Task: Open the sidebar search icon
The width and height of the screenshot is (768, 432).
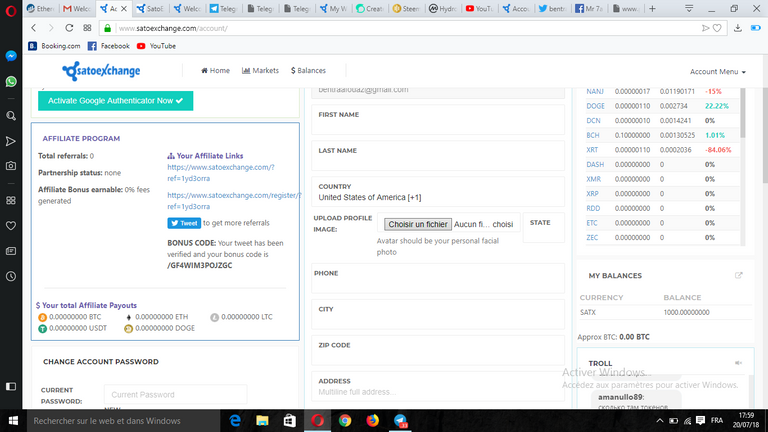Action: (x=11, y=116)
